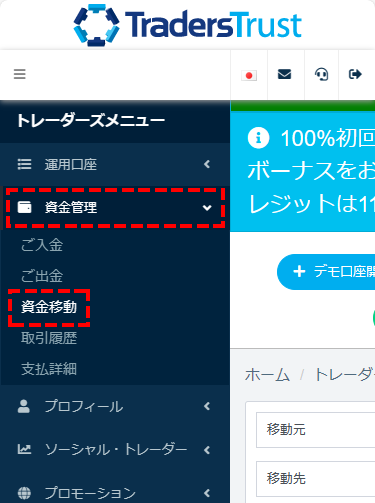Open the プロモーション menu item

coord(115,493)
